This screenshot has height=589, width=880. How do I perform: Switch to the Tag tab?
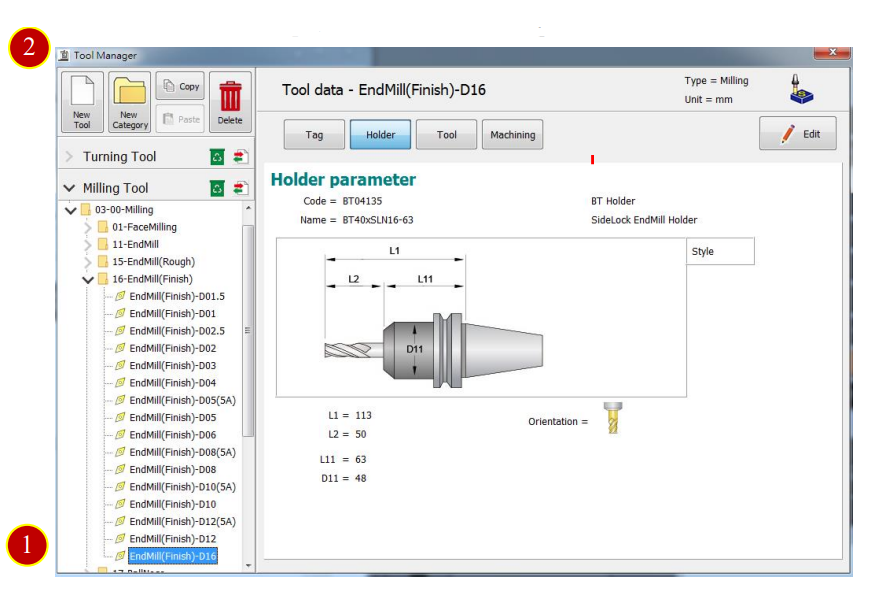(x=314, y=135)
